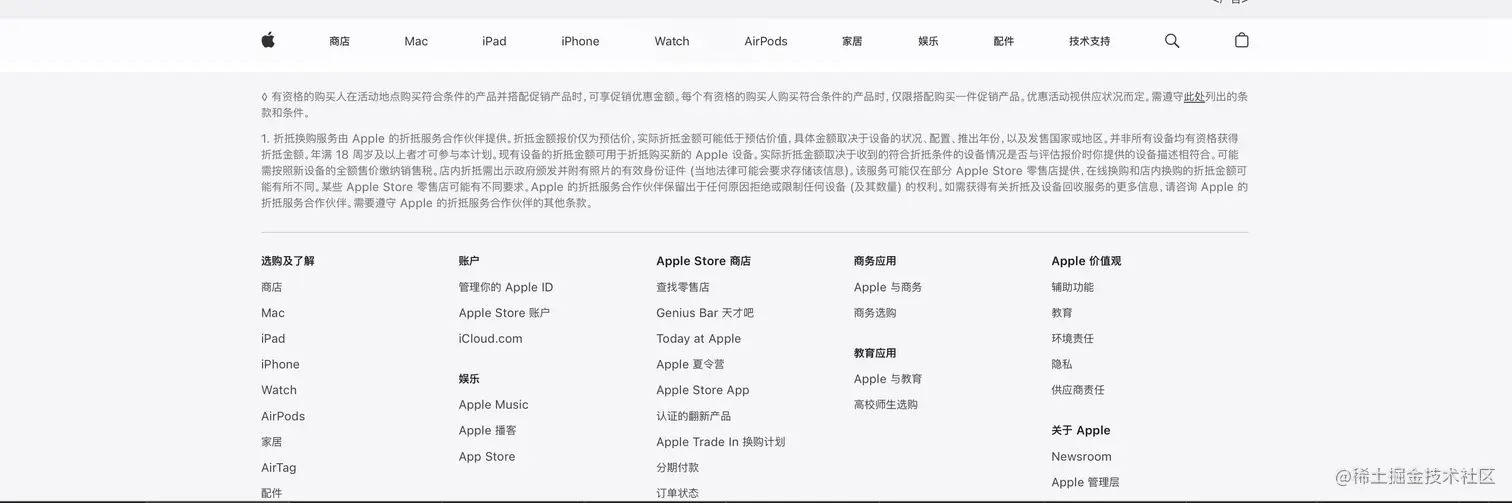This screenshot has width=1512, height=503.
Task: Select the 选购及了解 column heading
Action: [288, 261]
